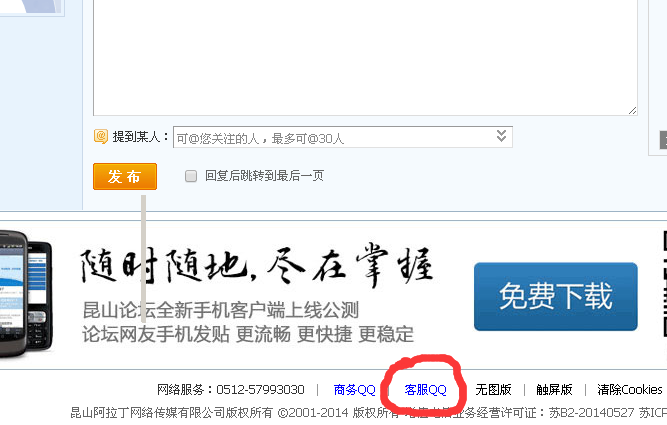The width and height of the screenshot is (667, 425).
Task: Open the 商务QQ link
Action: pos(354,390)
